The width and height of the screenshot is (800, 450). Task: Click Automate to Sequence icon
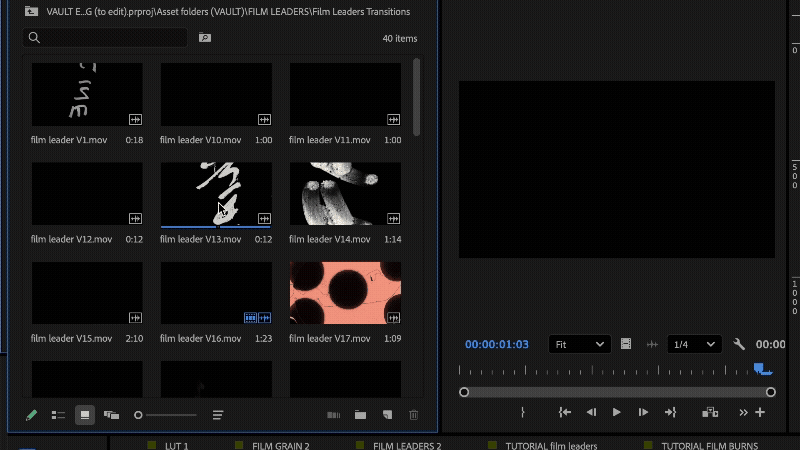(x=334, y=415)
